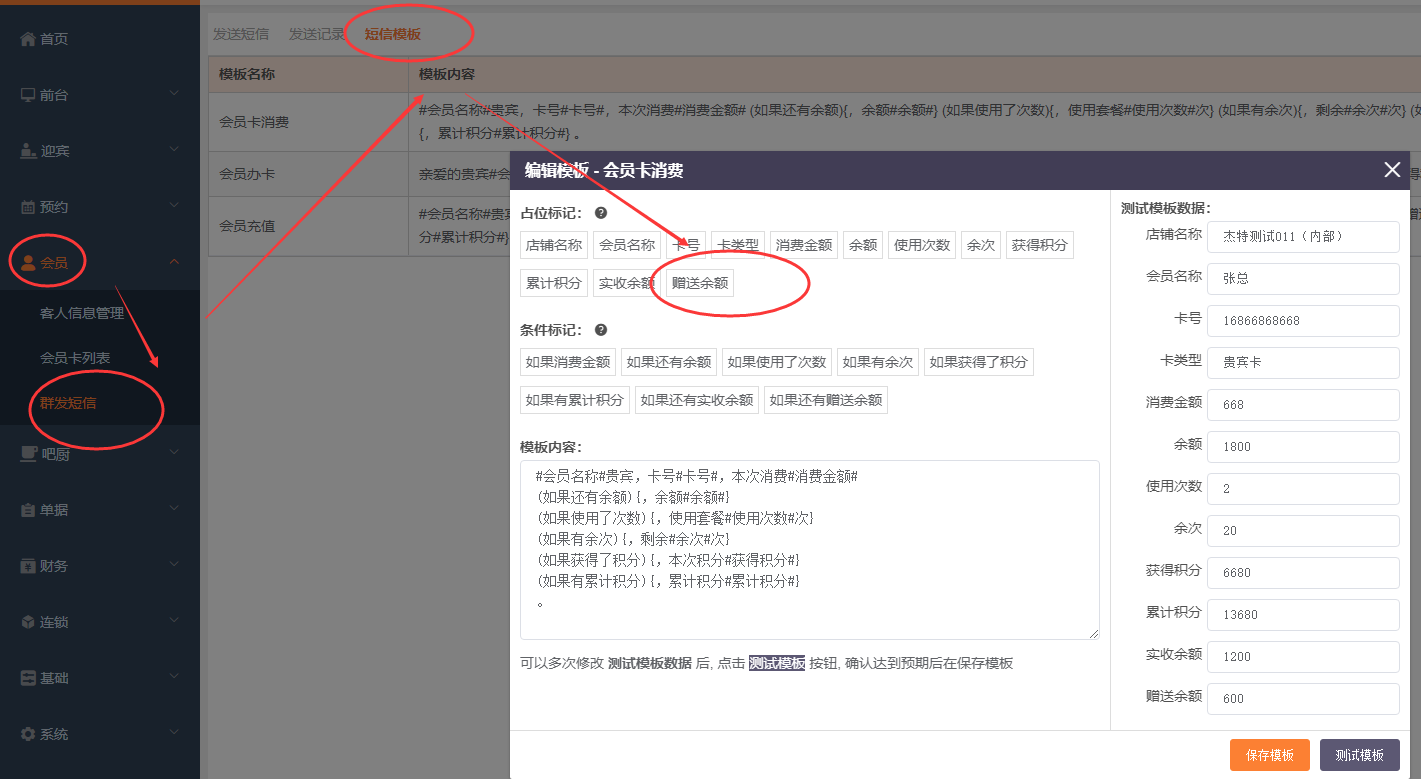Viewport: 1421px width, 779px height.
Task: Expand the 连锁 sidebar menu chevron
Action: point(174,621)
